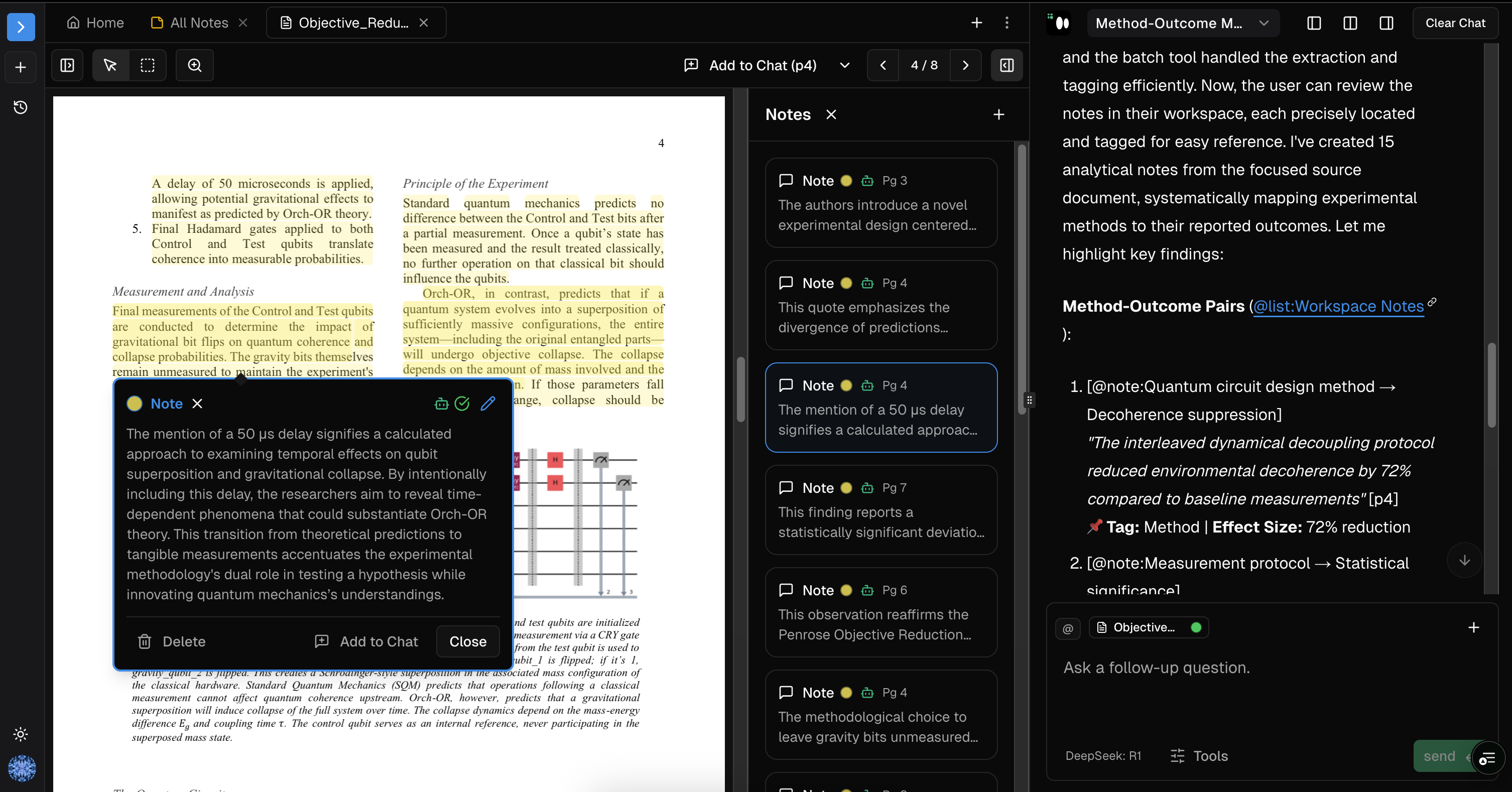This screenshot has width=1512, height=792.
Task: Open the zoom magnifier tool
Action: [195, 65]
